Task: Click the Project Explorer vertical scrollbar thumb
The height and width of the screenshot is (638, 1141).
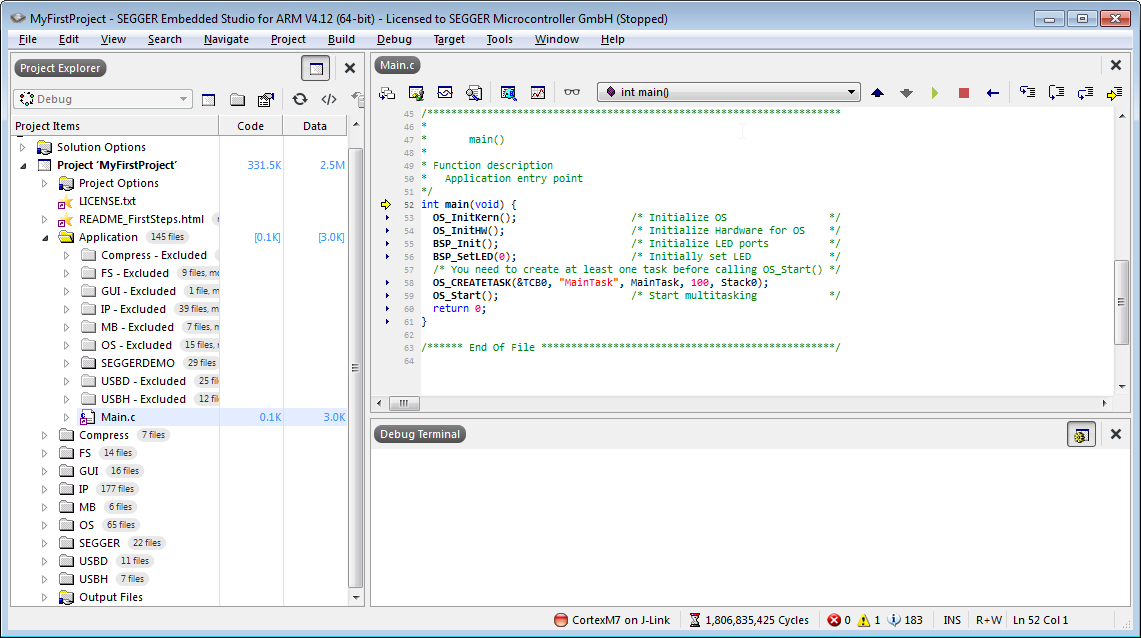Action: 355,367
